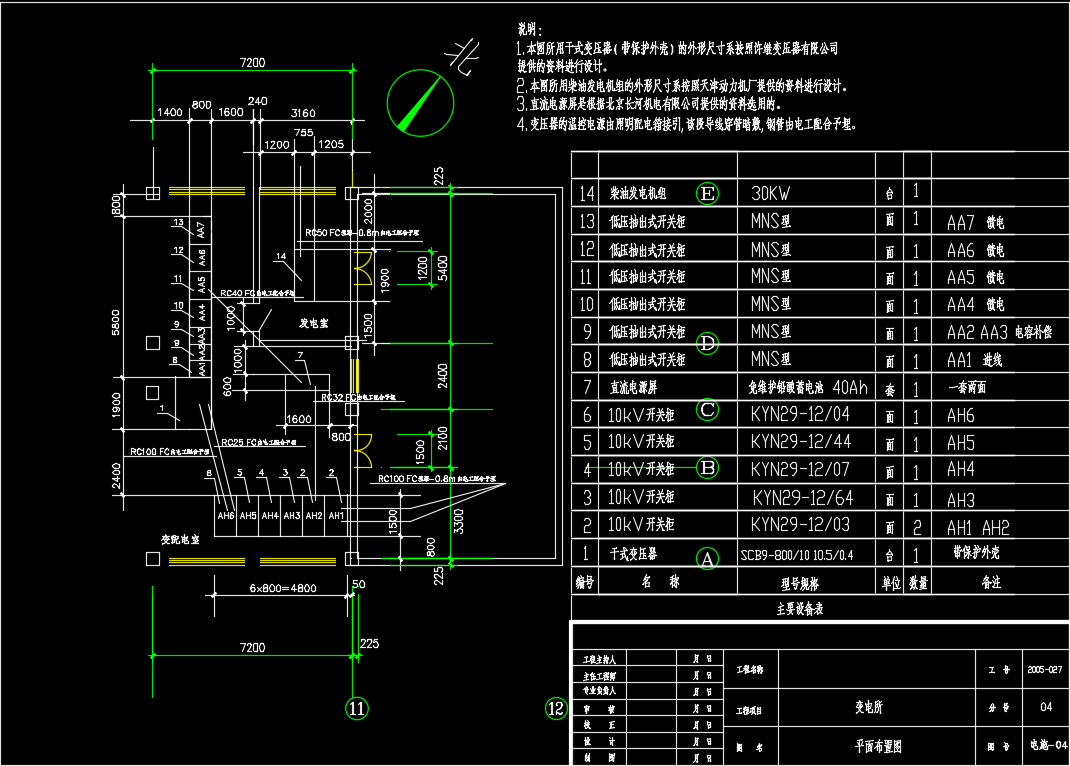The width and height of the screenshot is (1070, 766).
Task: Click the '40Ah' battery capacity text
Action: [x=850, y=387]
